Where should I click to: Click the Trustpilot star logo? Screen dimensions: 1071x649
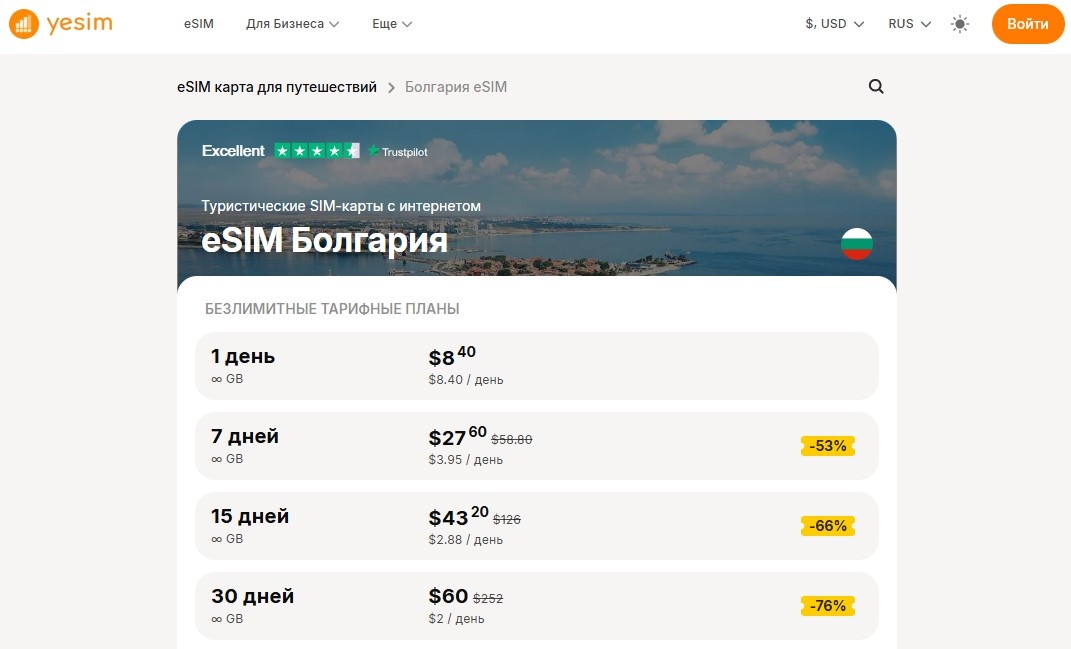tap(371, 151)
